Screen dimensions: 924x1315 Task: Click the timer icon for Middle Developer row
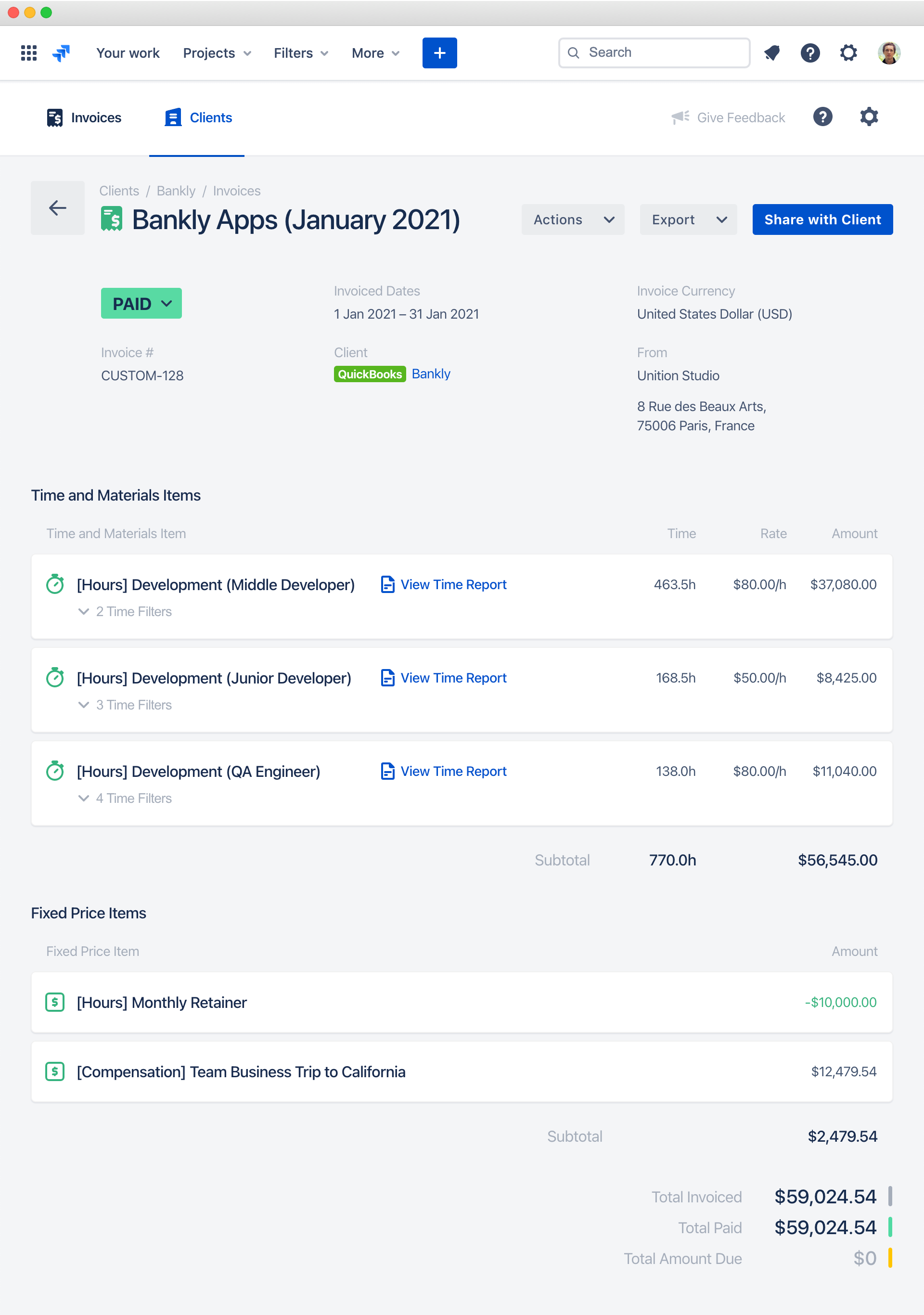(57, 585)
